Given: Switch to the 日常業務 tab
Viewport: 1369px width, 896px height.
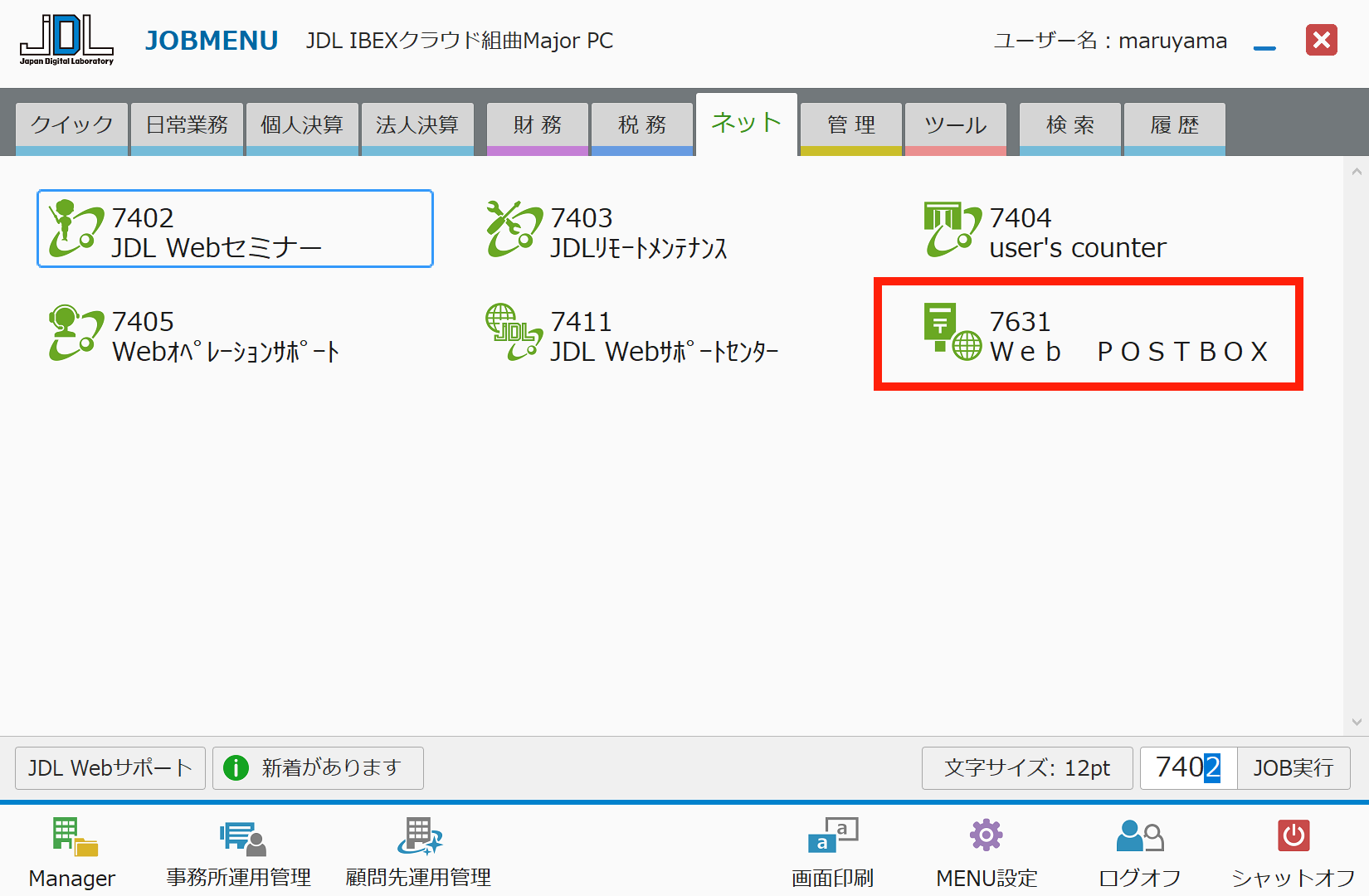Looking at the screenshot, I should click(188, 128).
